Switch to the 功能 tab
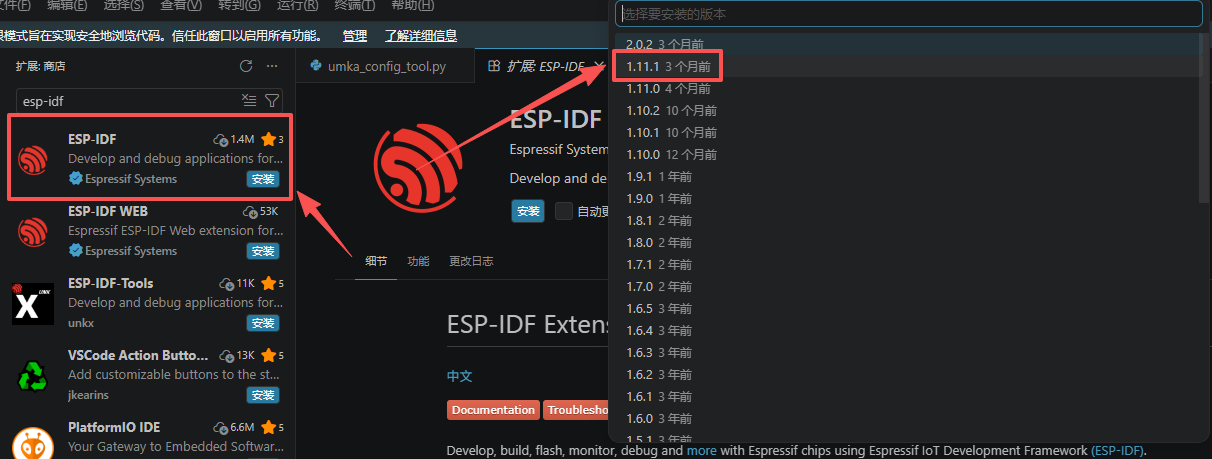Screen dimensions: 1212x459 coord(418,261)
